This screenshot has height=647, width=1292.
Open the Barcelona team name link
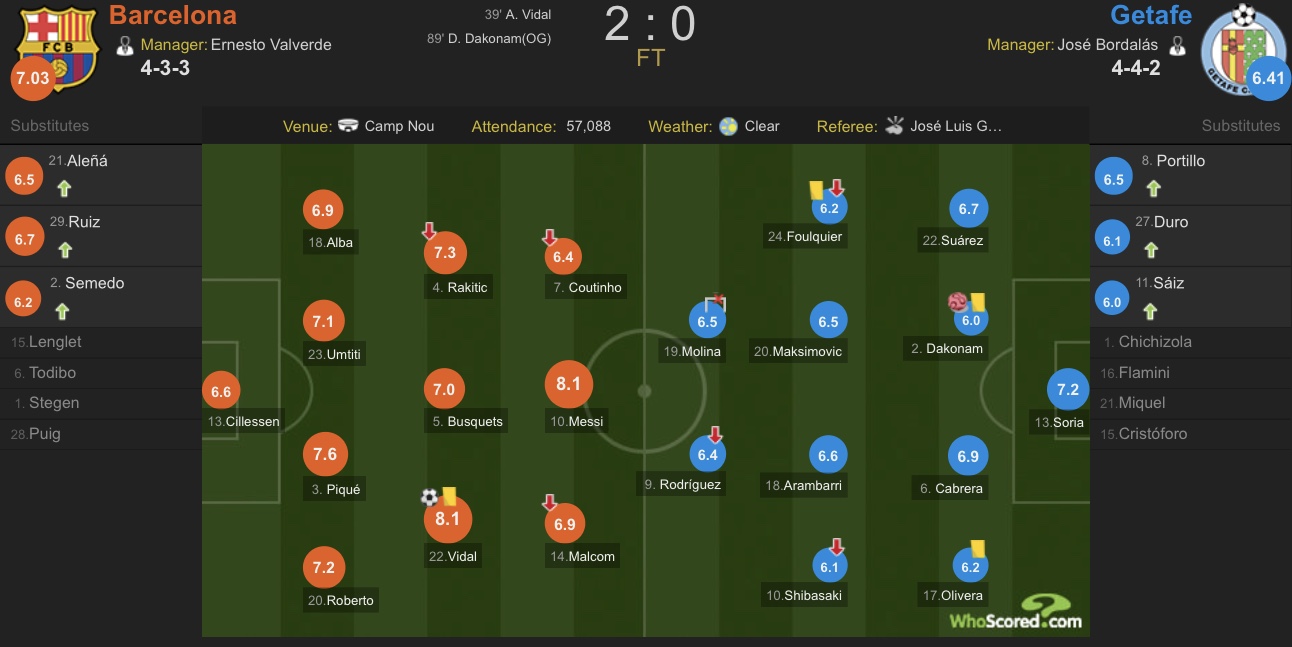point(173,15)
